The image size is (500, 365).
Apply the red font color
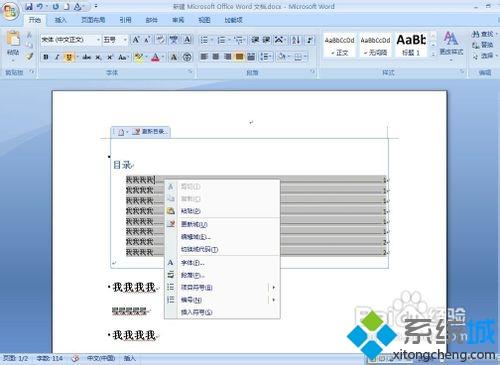point(155,57)
